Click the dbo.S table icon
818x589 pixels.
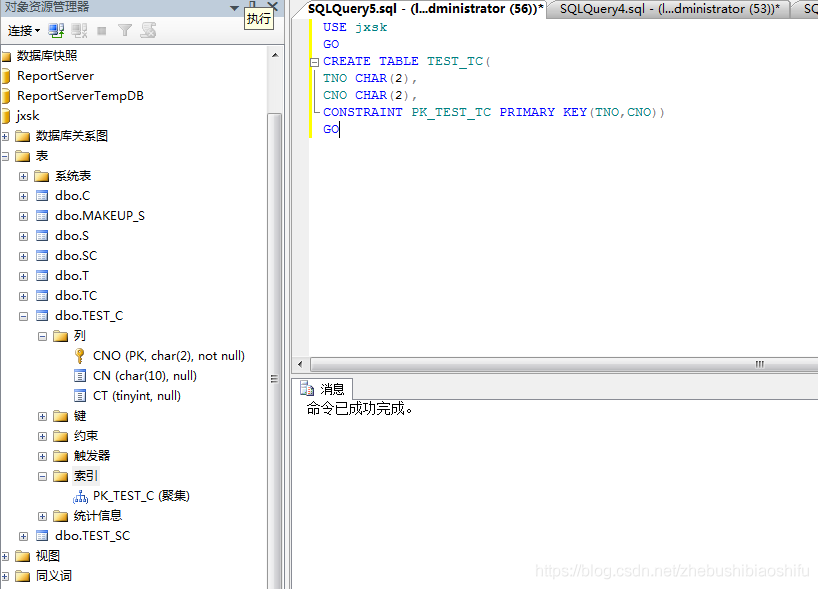tap(42, 236)
